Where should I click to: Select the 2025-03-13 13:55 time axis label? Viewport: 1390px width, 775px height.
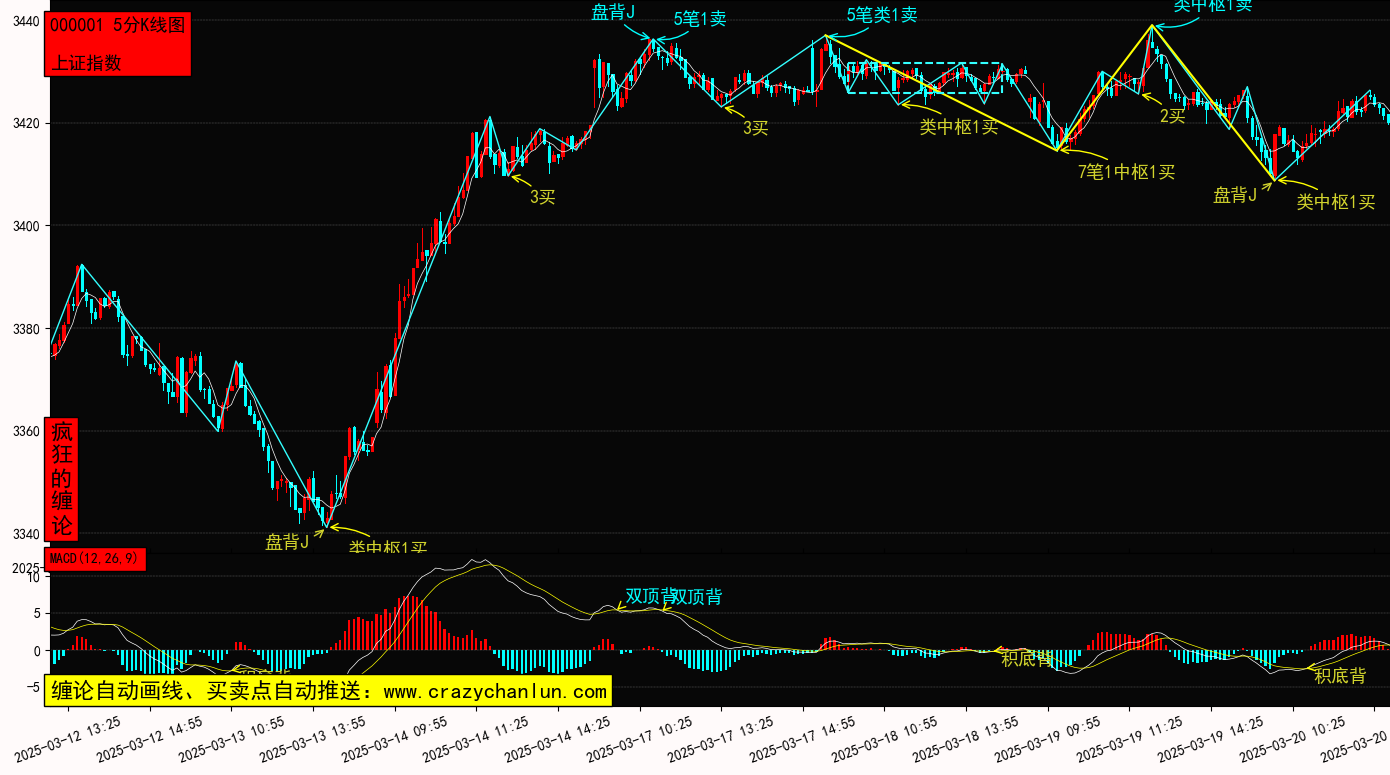(x=313, y=739)
